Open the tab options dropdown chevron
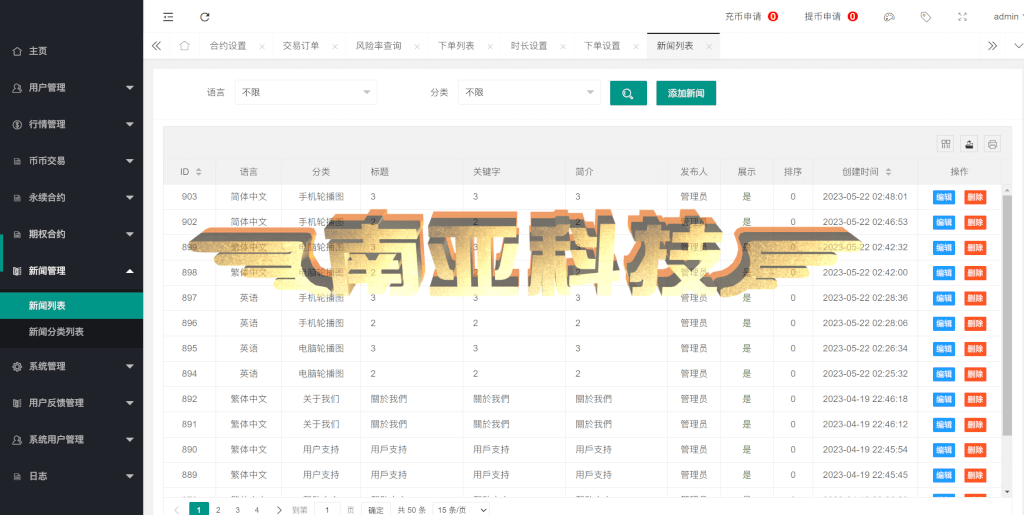The width and height of the screenshot is (1024, 515). pos(1017,46)
